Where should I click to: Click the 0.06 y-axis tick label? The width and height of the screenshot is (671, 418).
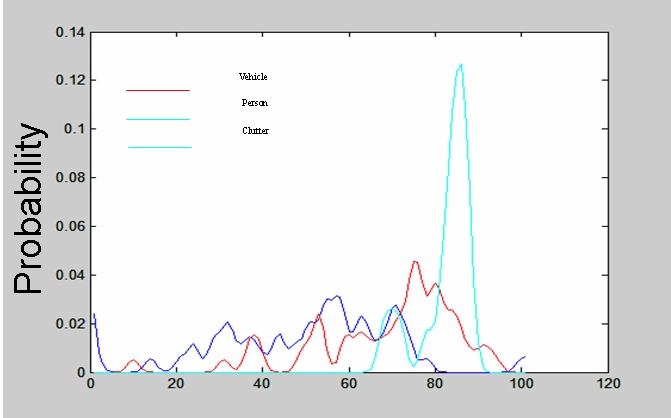click(70, 226)
